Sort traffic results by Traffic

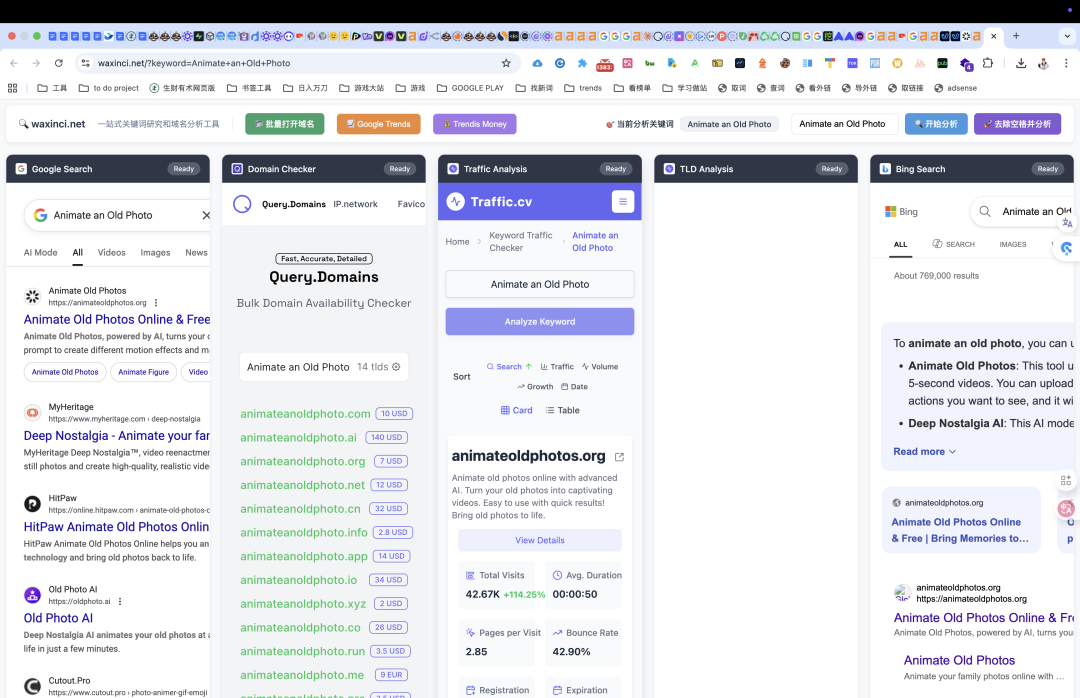(x=557, y=367)
